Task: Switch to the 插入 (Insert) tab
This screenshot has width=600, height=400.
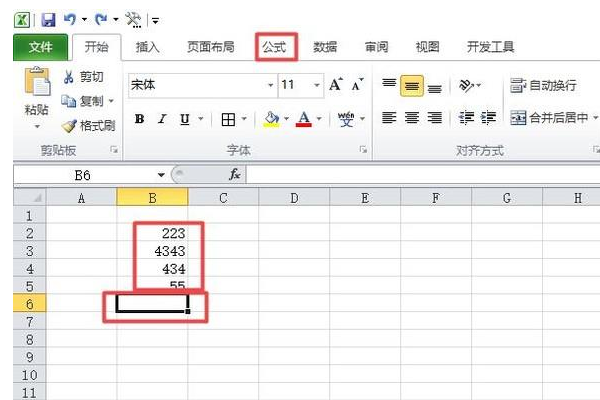Action: pyautogui.click(x=147, y=47)
